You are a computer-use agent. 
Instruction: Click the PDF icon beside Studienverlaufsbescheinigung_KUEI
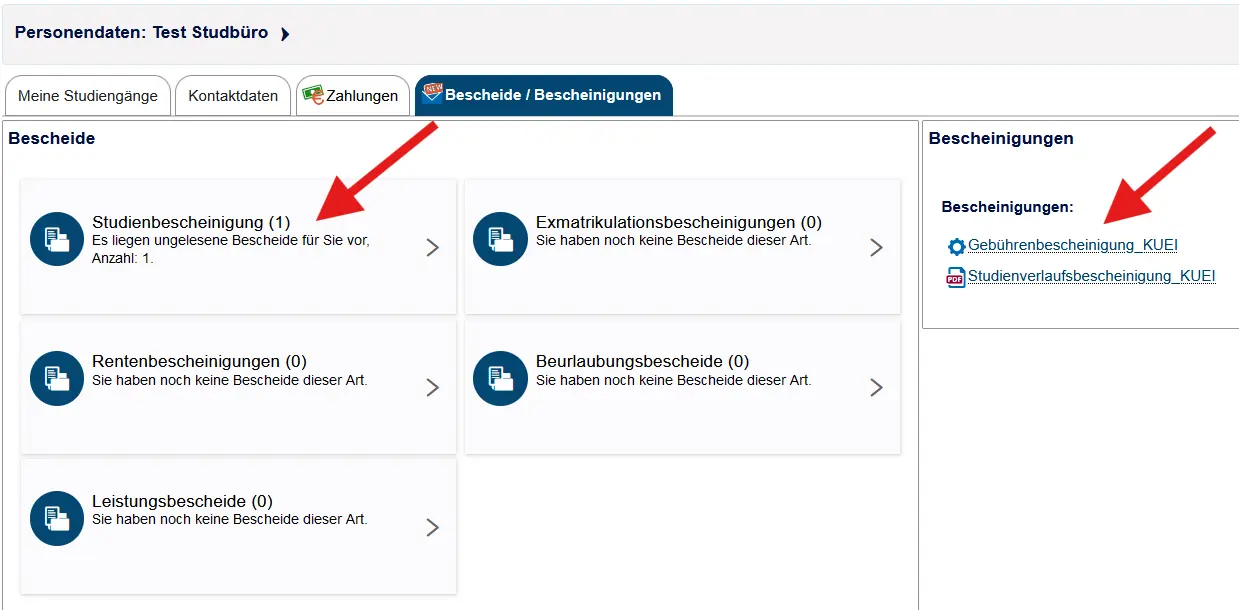click(956, 278)
